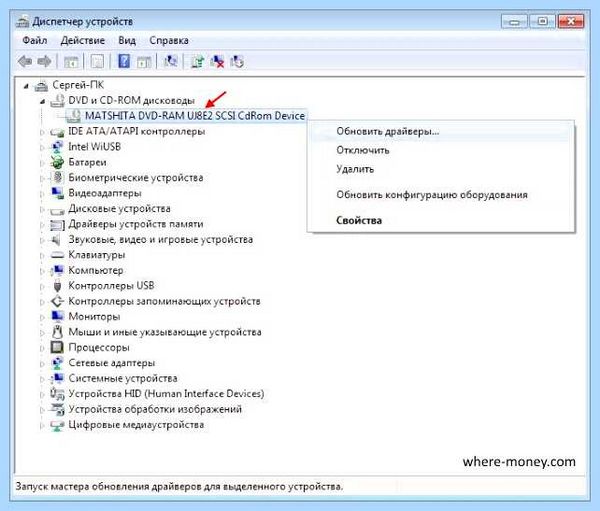Expand the Компьютер node arrow
The image size is (600, 511).
tap(42, 271)
